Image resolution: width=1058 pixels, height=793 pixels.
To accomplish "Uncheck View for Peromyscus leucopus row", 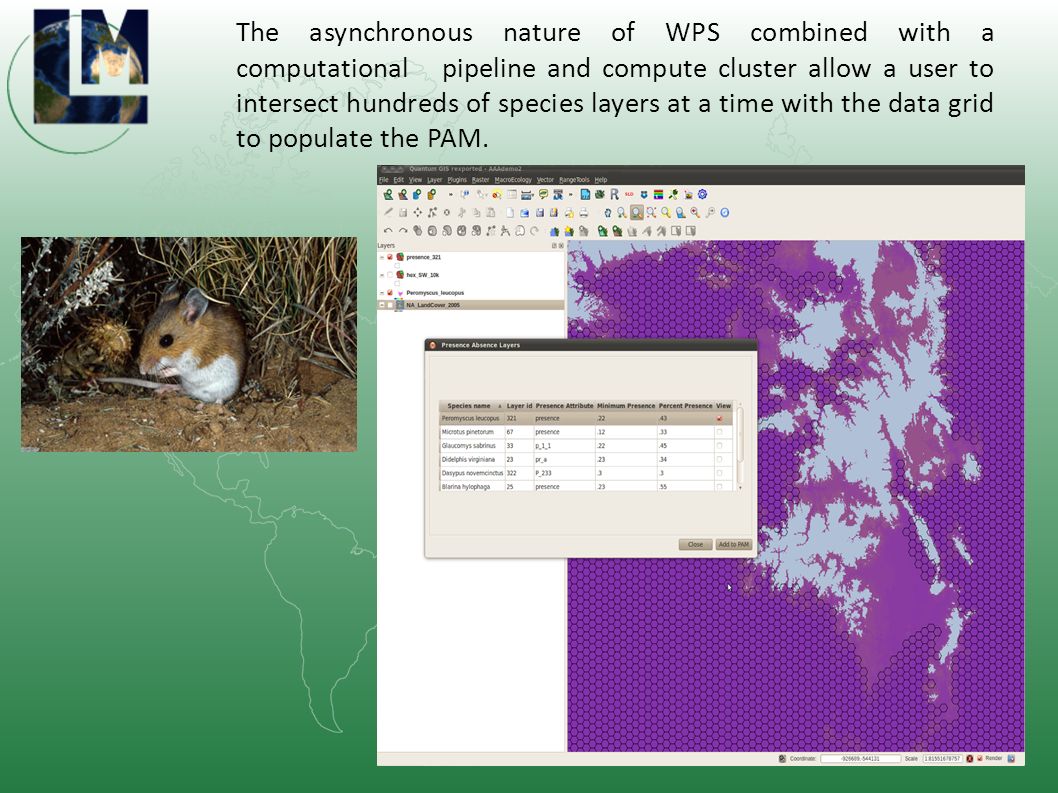I will [x=719, y=418].
